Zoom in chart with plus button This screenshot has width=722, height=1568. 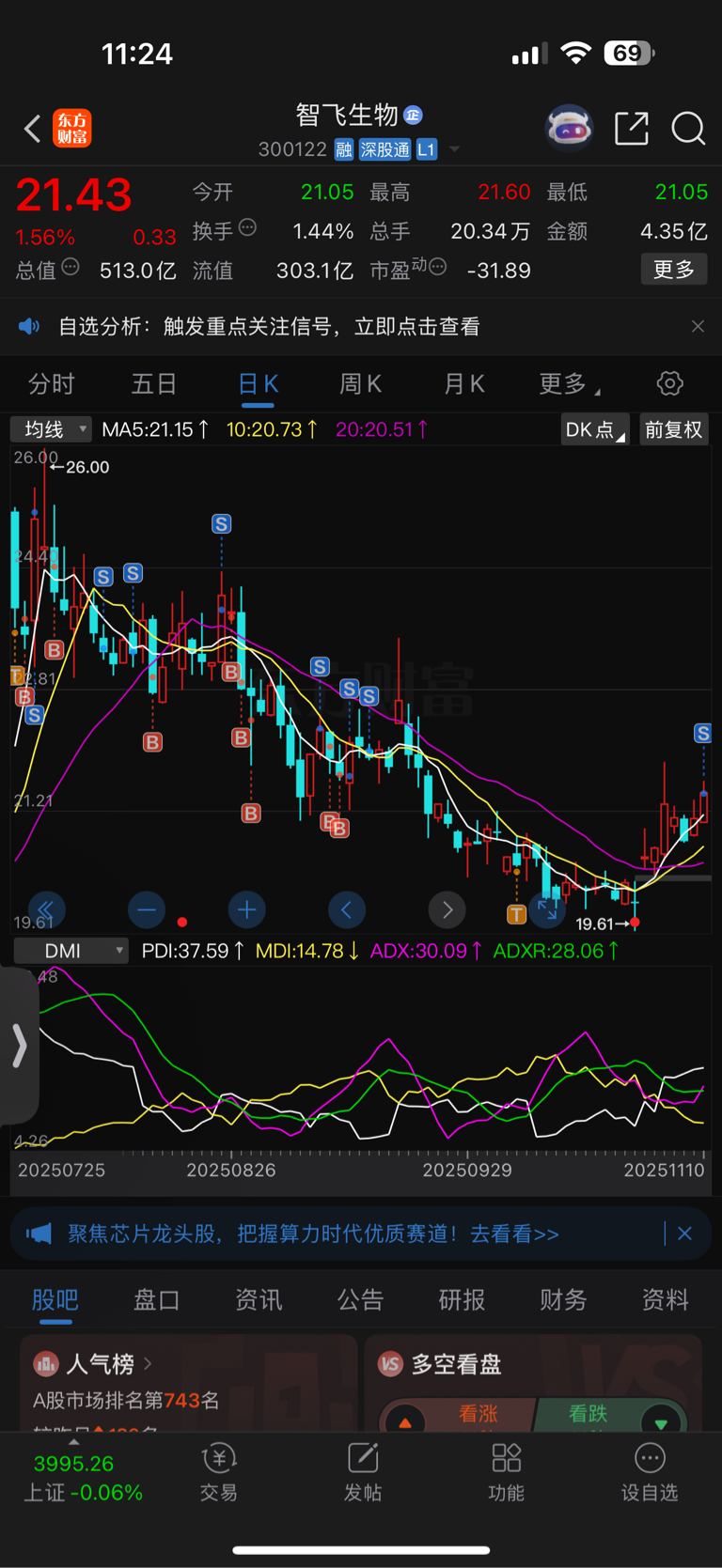click(246, 909)
